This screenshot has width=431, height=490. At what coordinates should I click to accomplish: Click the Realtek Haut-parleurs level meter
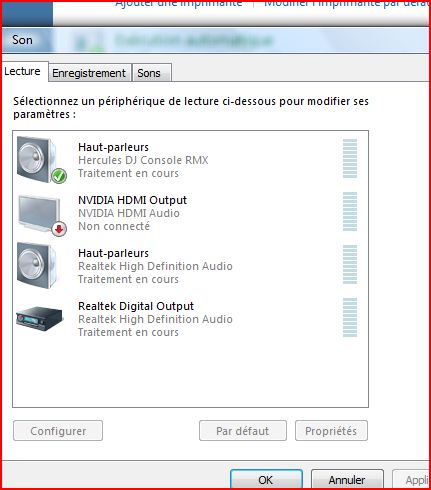point(350,265)
